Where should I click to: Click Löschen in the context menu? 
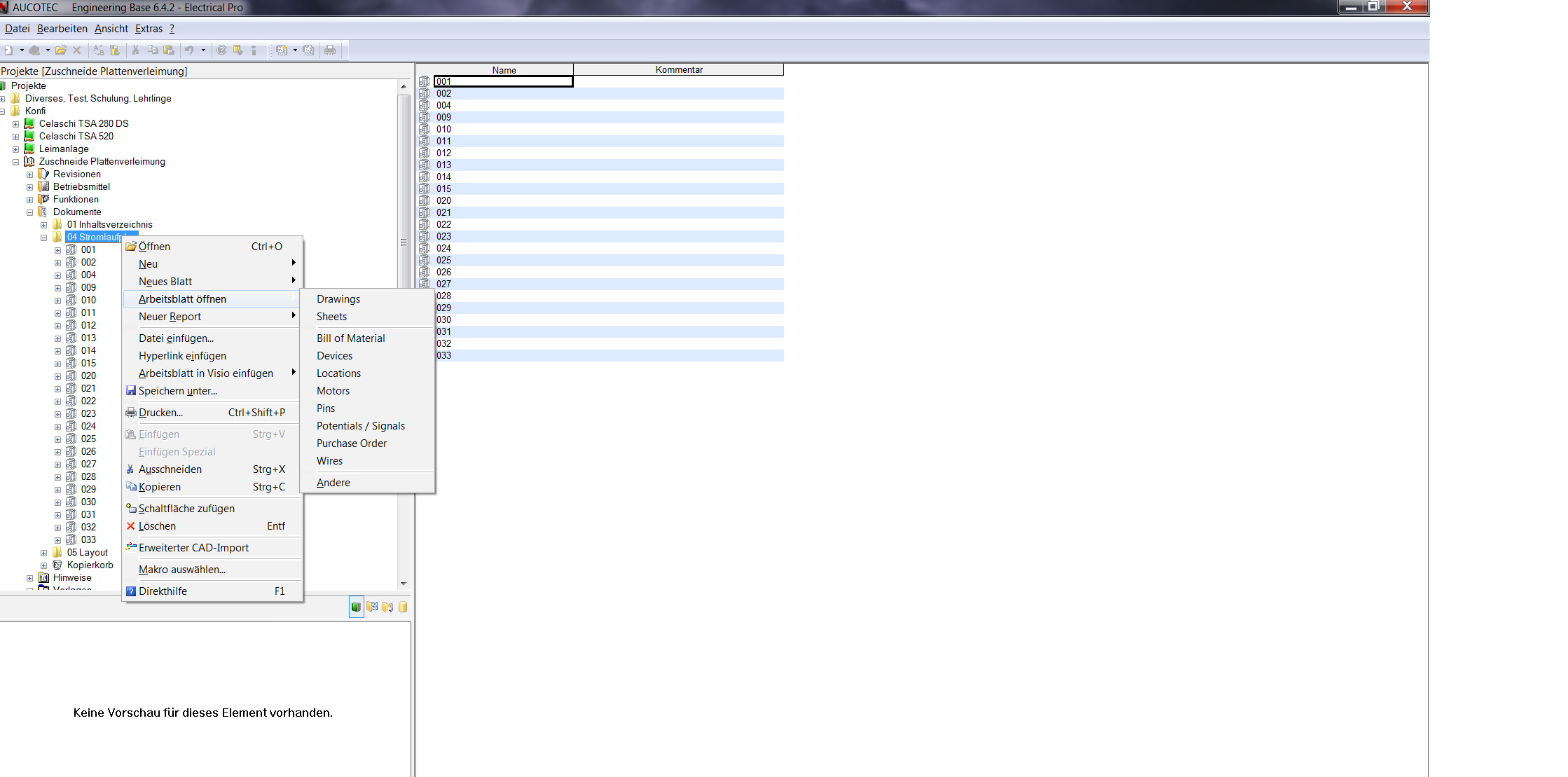pyautogui.click(x=212, y=526)
